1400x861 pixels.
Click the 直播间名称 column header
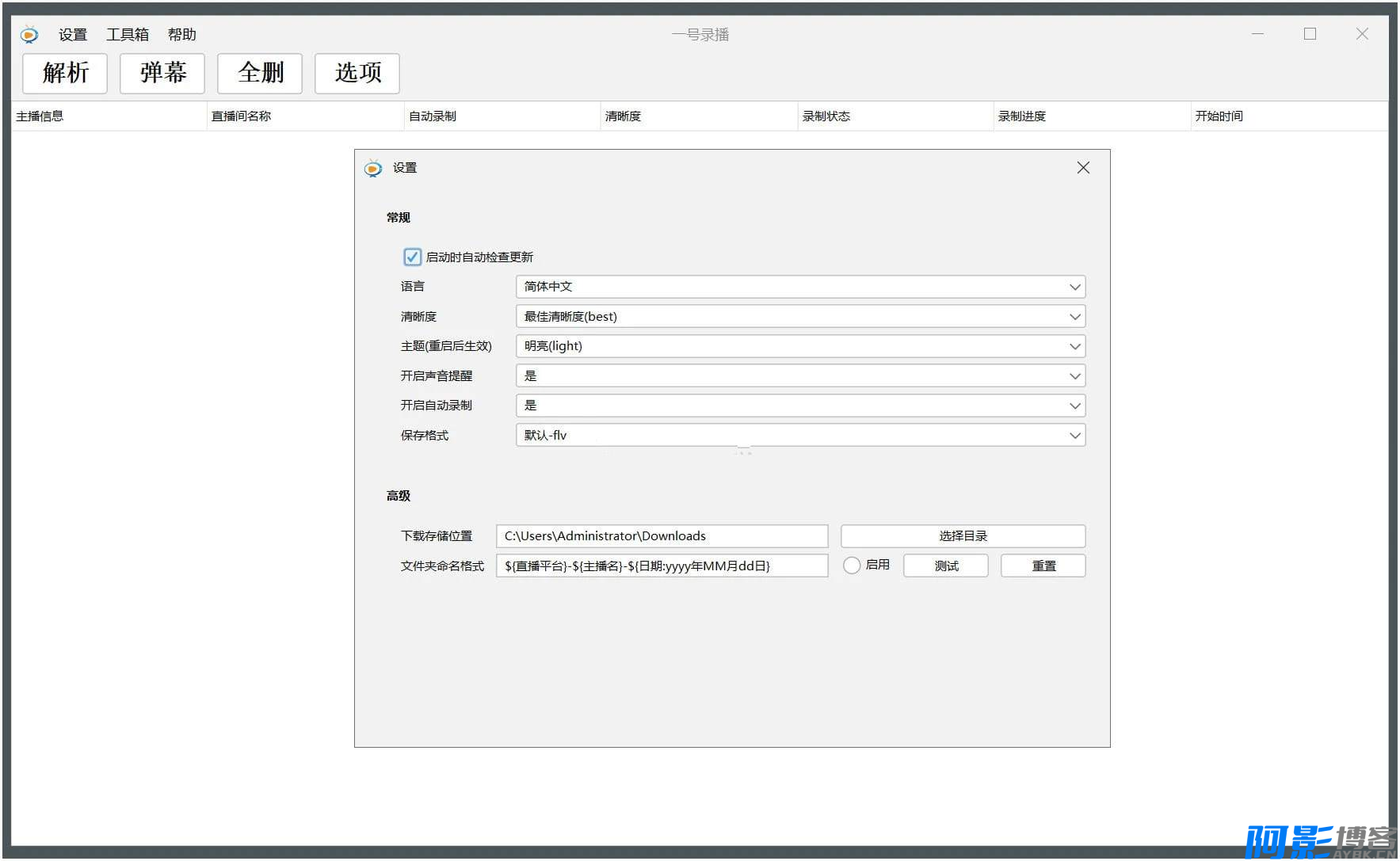click(306, 116)
